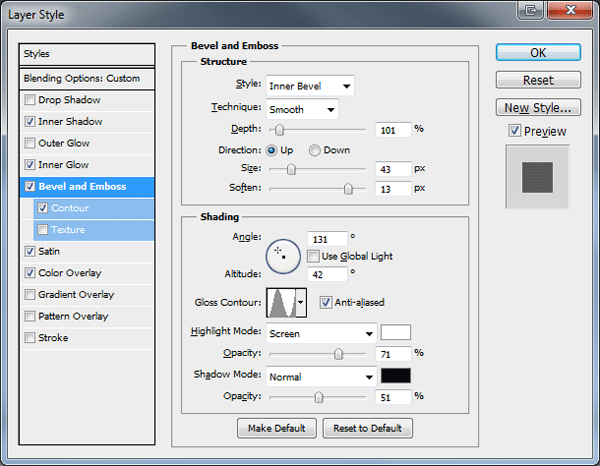Image resolution: width=600 pixels, height=466 pixels.
Task: Click the Make Default button
Action: pyautogui.click(x=277, y=428)
